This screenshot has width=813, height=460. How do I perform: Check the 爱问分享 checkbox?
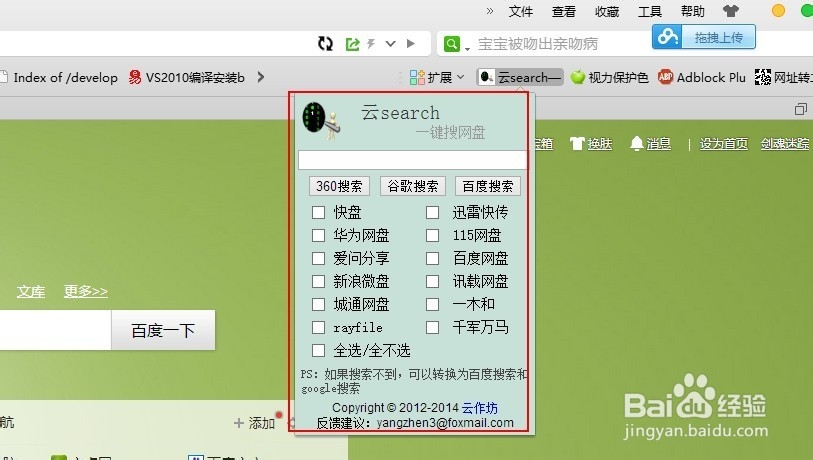pyautogui.click(x=318, y=258)
